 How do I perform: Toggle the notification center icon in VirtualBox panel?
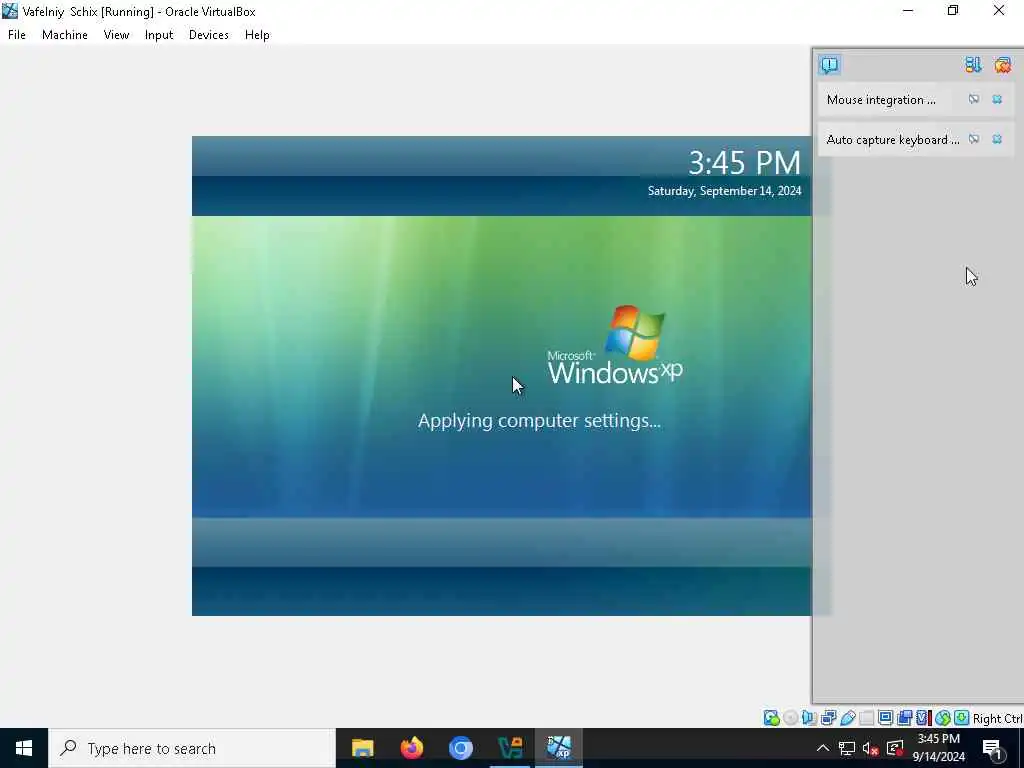point(829,65)
